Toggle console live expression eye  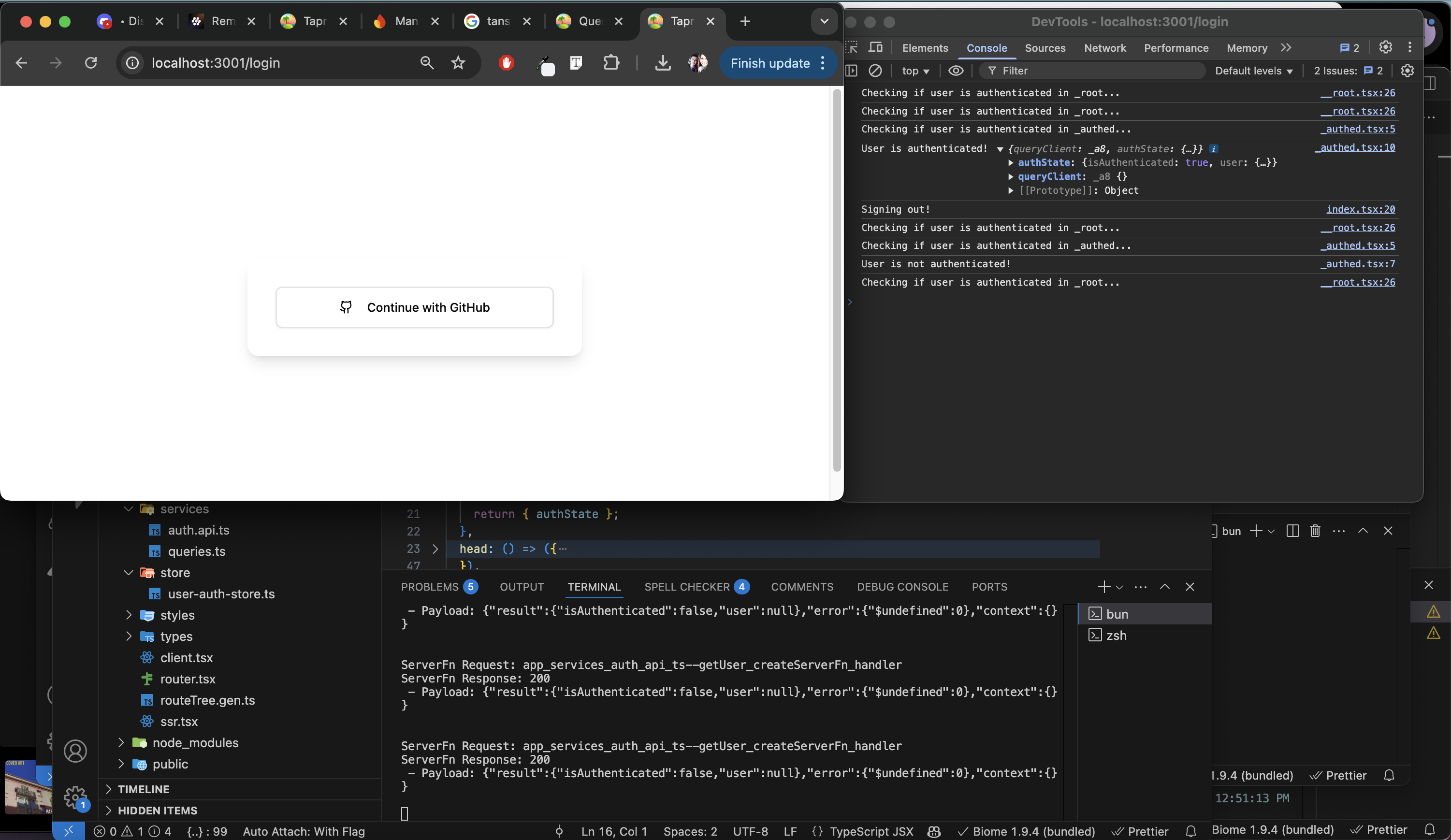tap(956, 71)
